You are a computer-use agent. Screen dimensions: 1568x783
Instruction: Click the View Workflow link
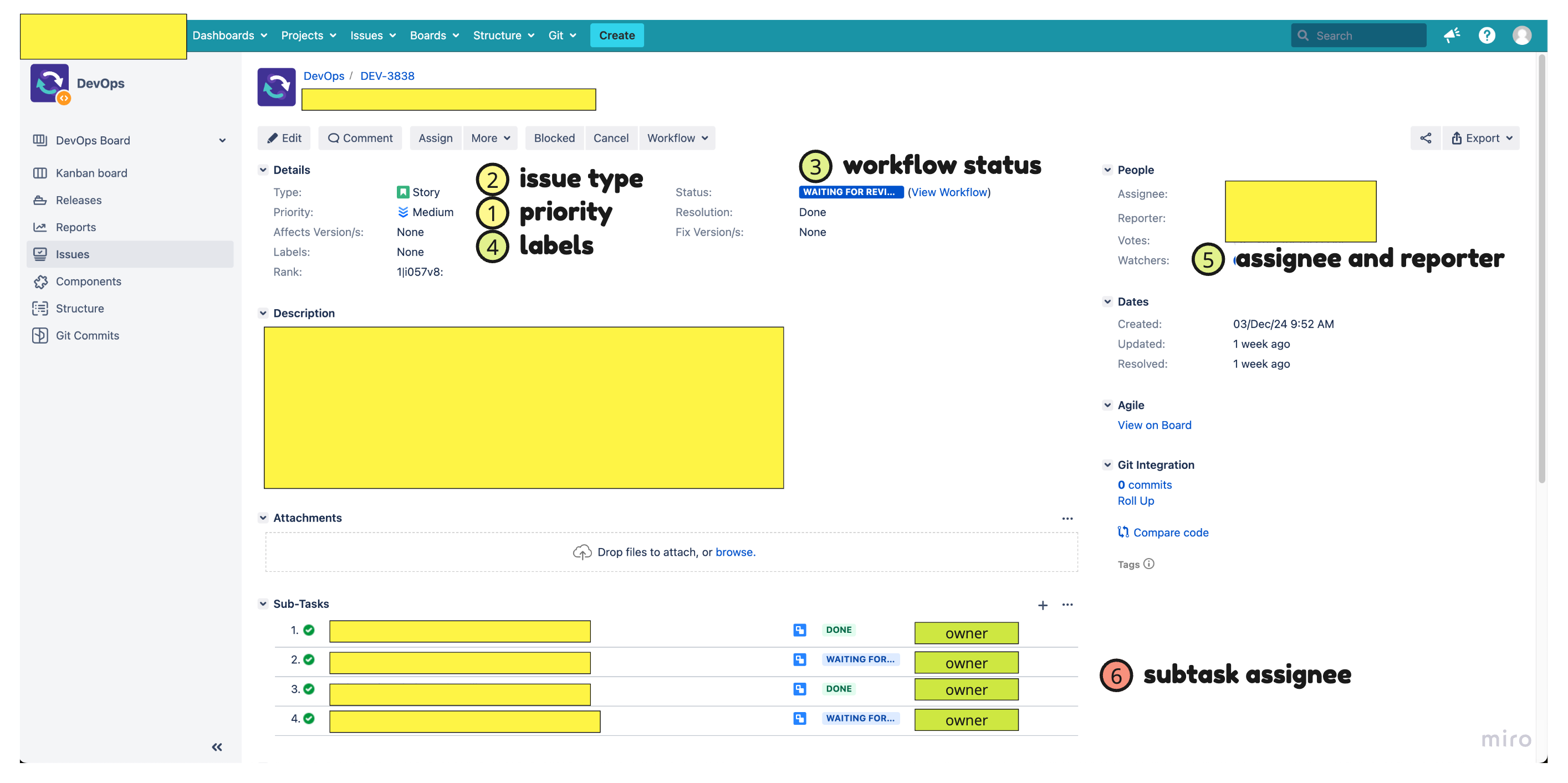click(x=949, y=192)
